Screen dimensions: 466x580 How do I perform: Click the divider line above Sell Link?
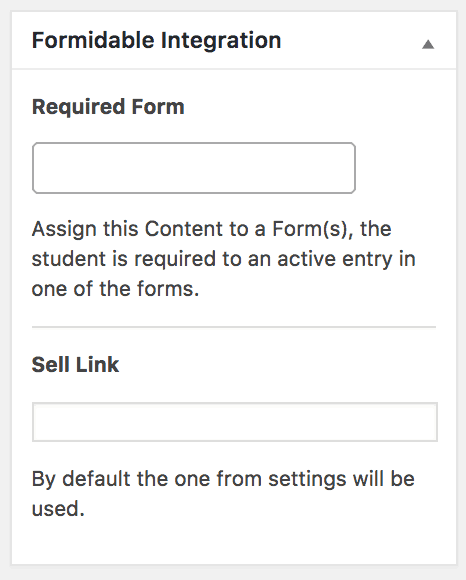click(x=234, y=327)
